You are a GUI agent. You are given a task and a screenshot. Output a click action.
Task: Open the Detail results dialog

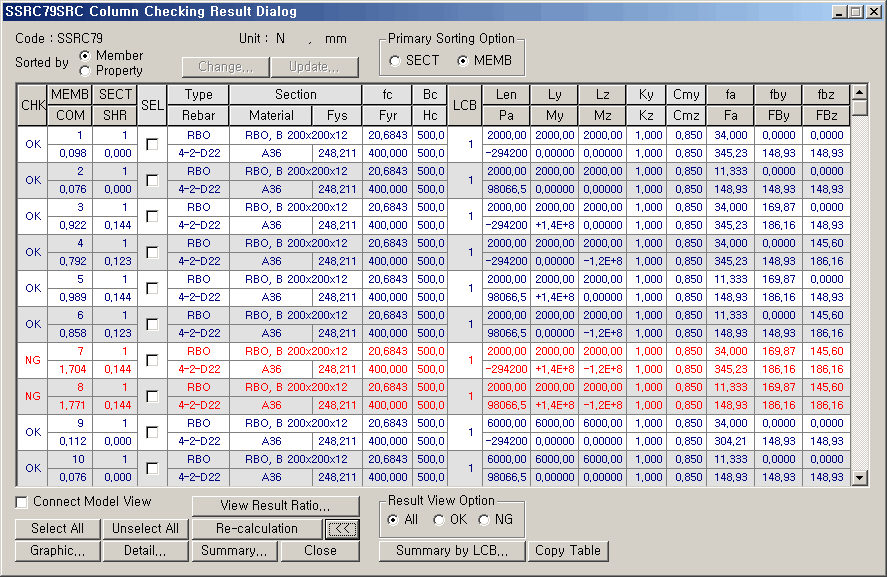(x=145, y=551)
